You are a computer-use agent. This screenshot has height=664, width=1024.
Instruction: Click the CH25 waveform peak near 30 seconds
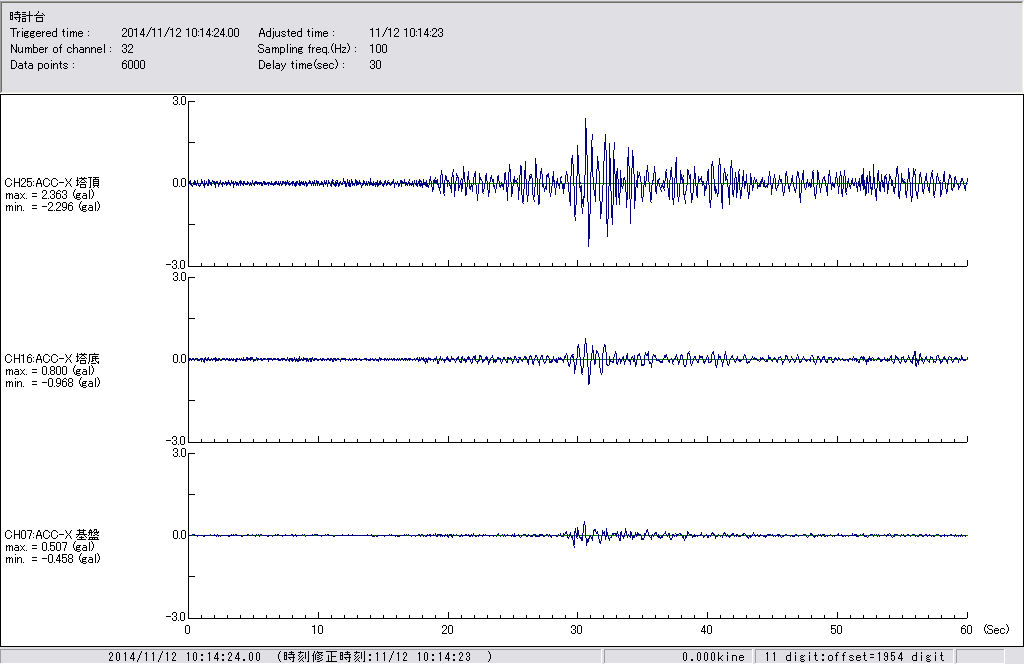coord(586,120)
